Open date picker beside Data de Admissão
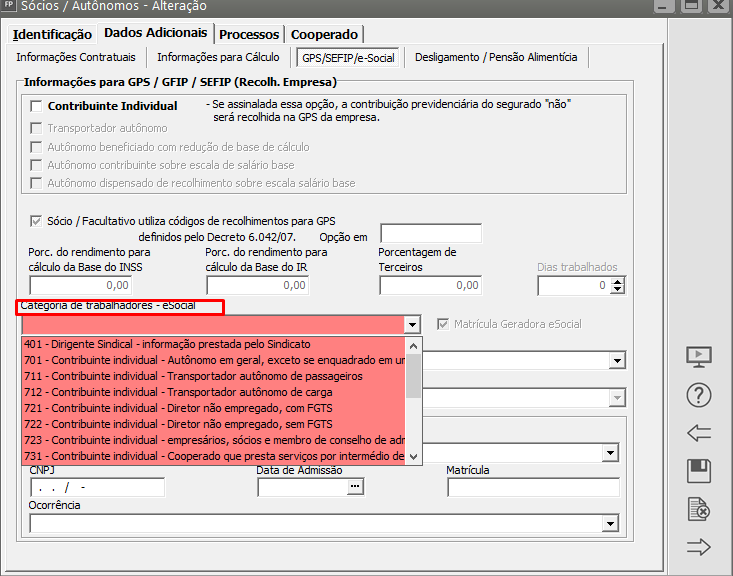This screenshot has height=576, width=733. 354,487
